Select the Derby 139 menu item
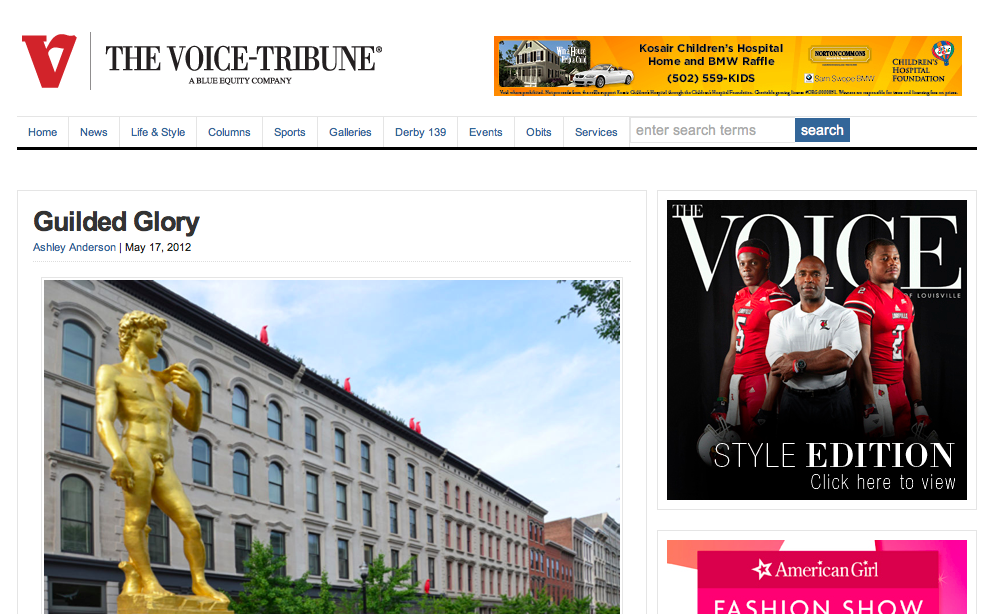The width and height of the screenshot is (996, 614). point(421,132)
